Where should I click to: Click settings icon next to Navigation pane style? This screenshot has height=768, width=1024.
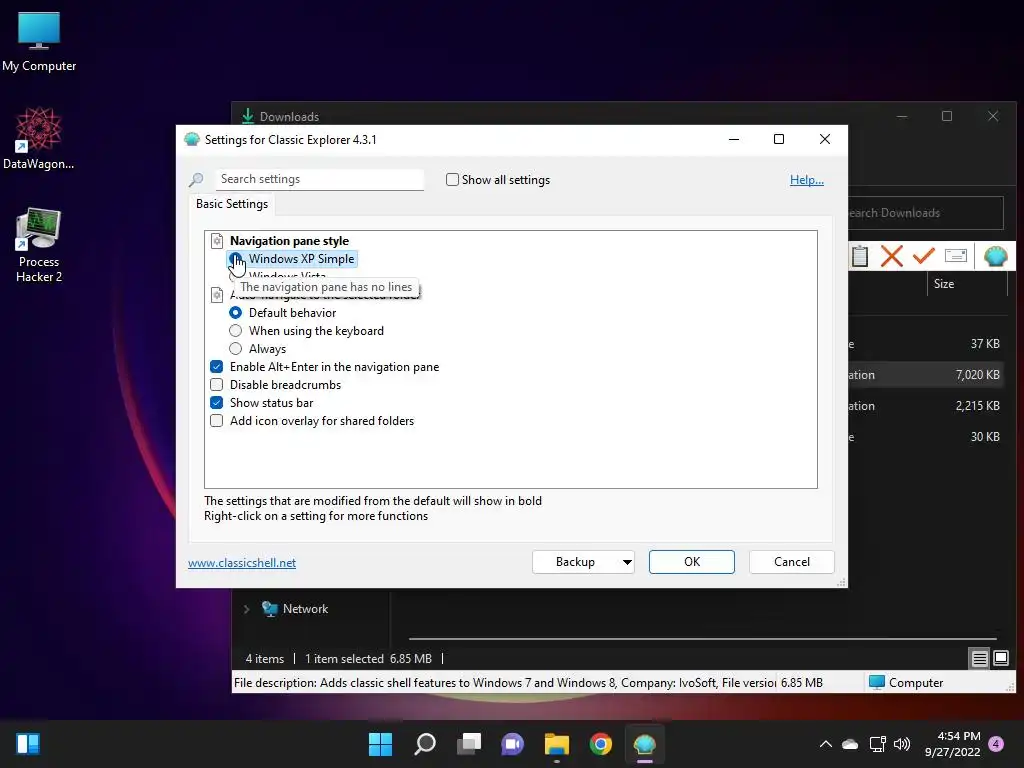tap(217, 241)
